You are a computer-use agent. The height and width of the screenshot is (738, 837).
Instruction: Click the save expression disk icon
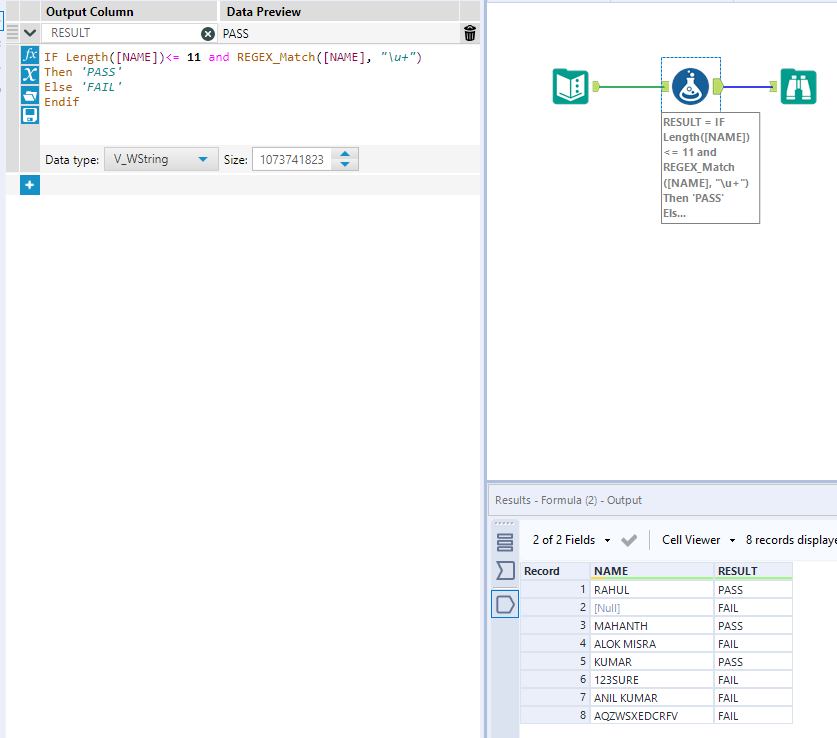pos(30,115)
